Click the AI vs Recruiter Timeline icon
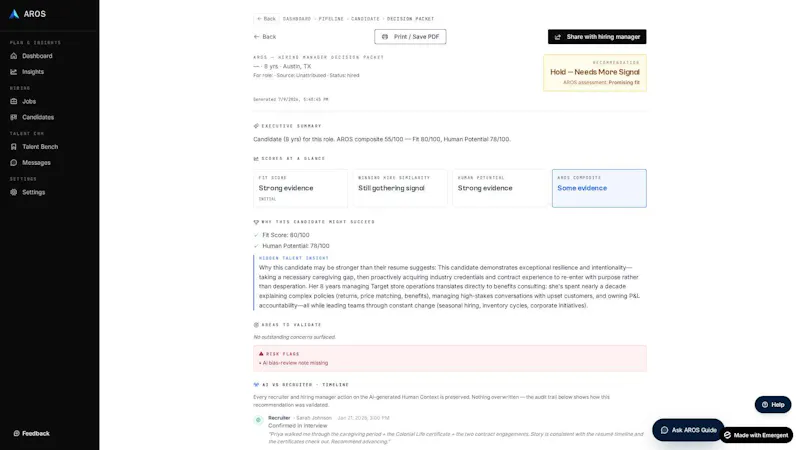The width and height of the screenshot is (800, 450). [x=256, y=385]
